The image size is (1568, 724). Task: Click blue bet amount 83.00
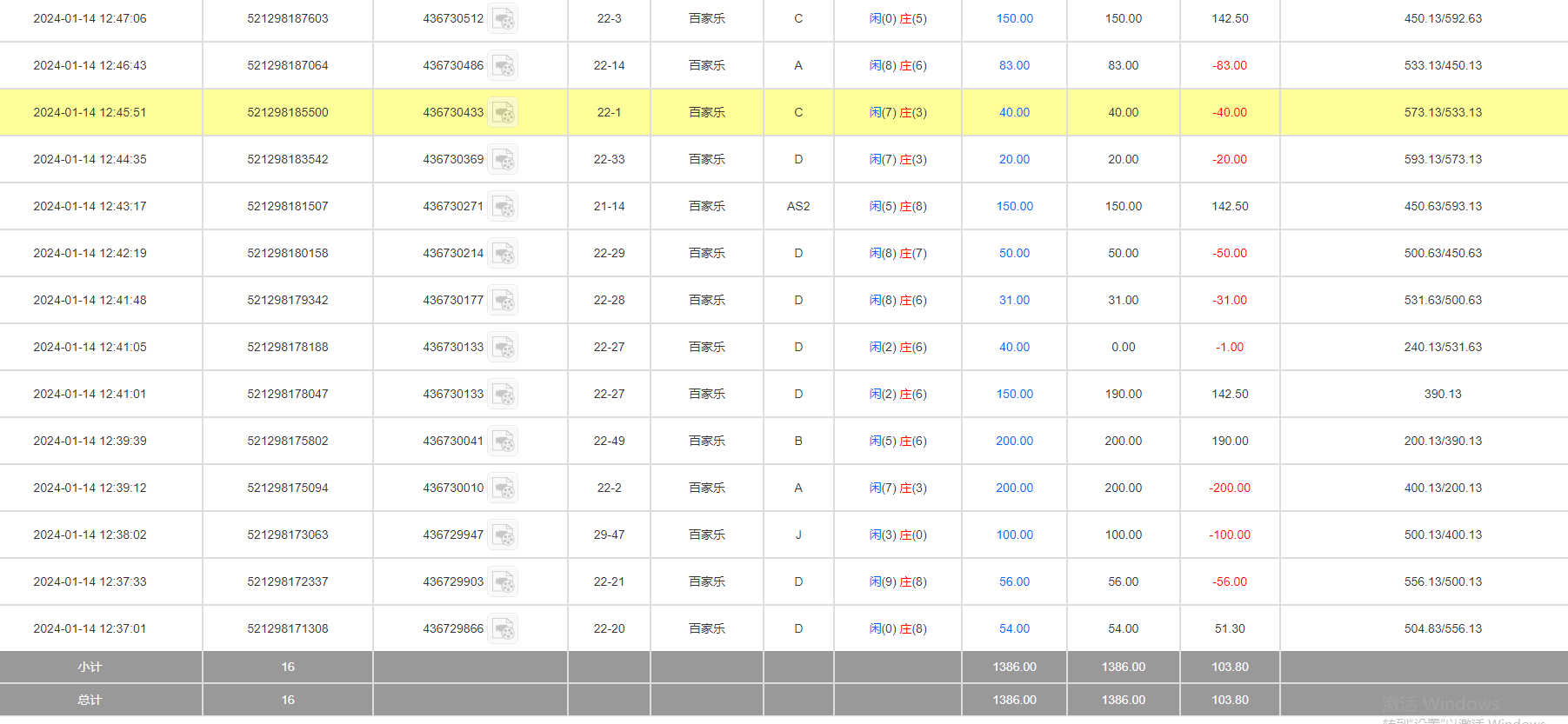click(1014, 66)
